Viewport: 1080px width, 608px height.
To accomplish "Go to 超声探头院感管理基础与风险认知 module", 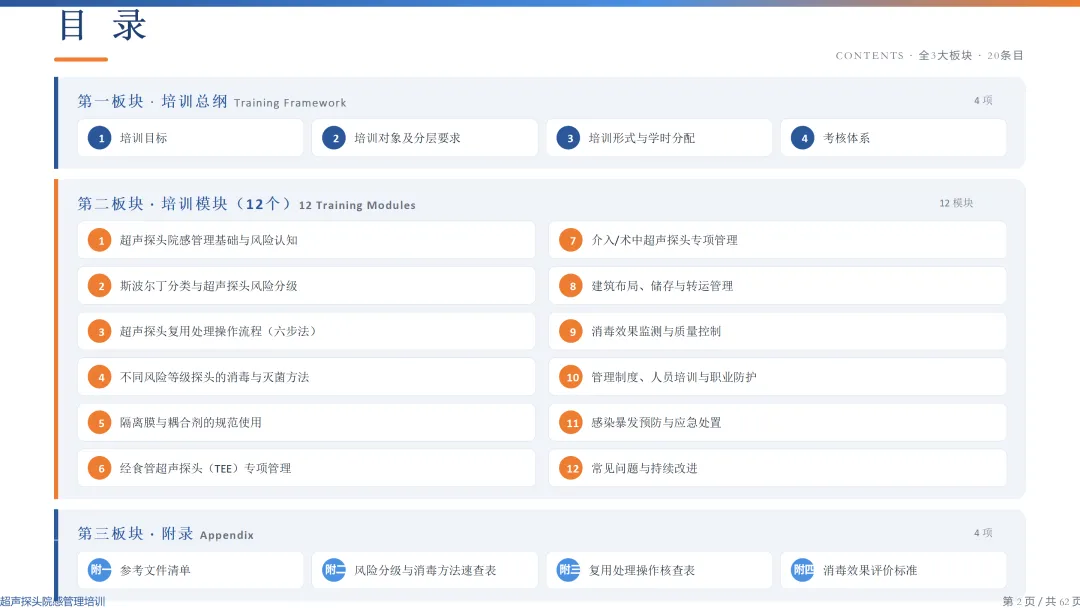I will tap(307, 240).
